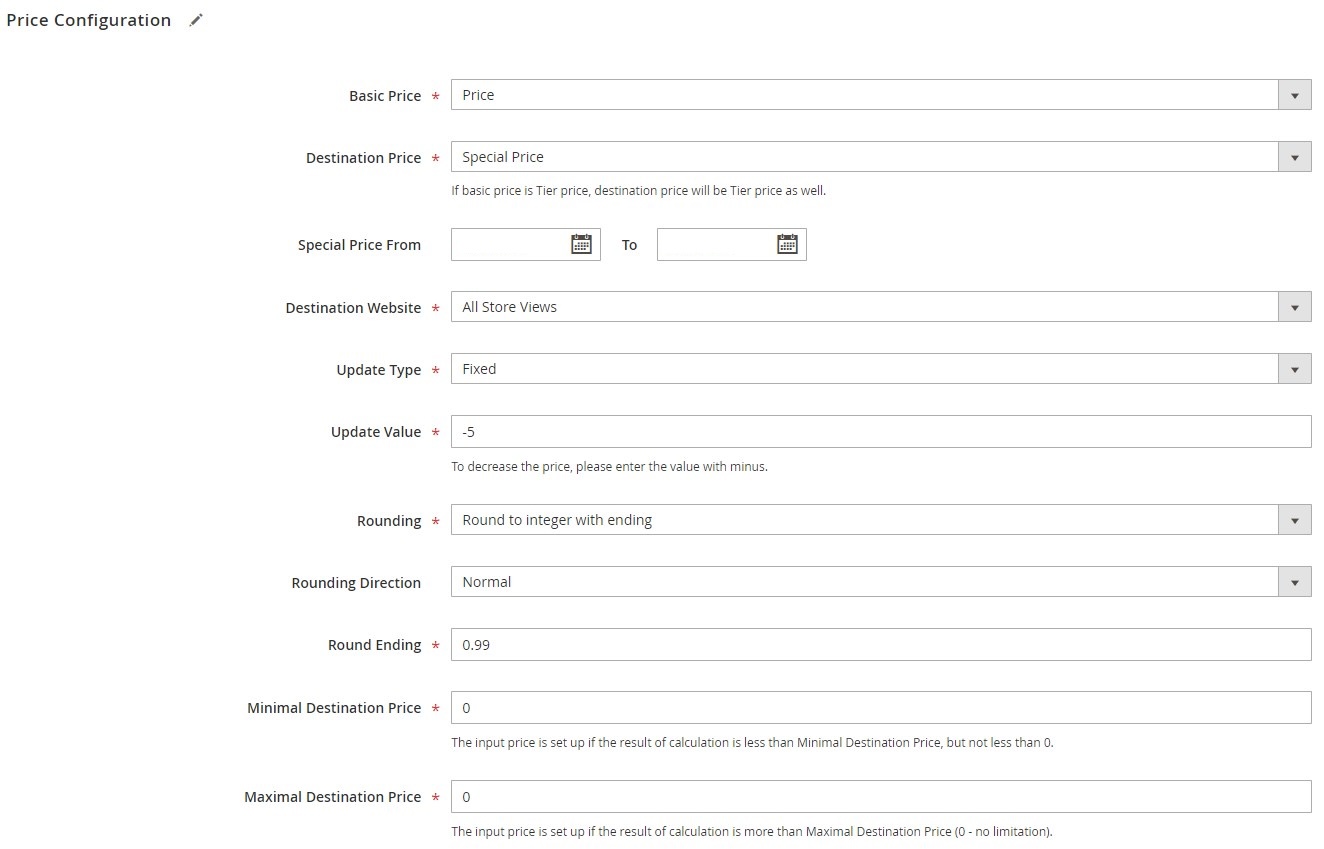Open the To date calendar picker
The image size is (1324, 849).
tap(787, 244)
